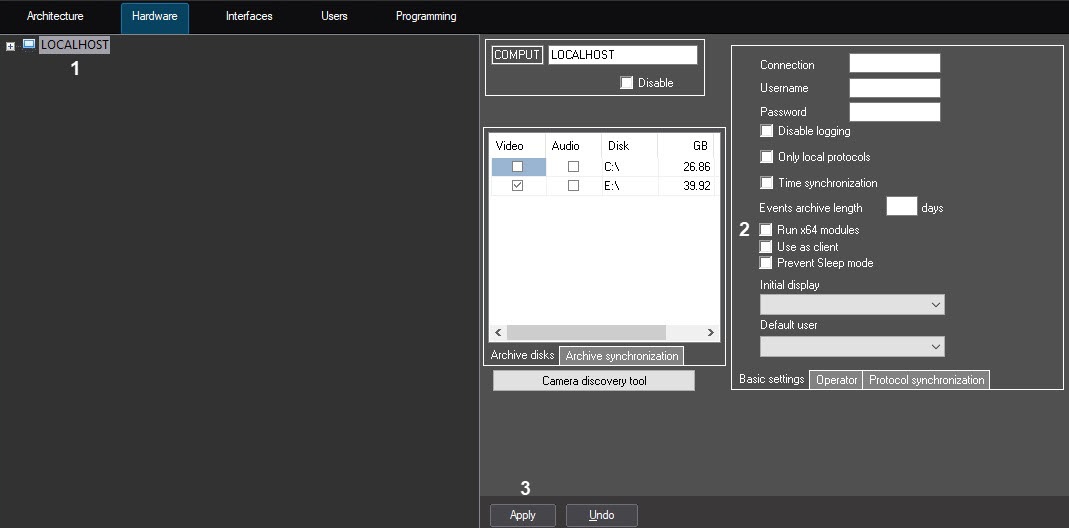Enable Prevent Sleep mode
The image size is (1069, 528).
click(766, 263)
